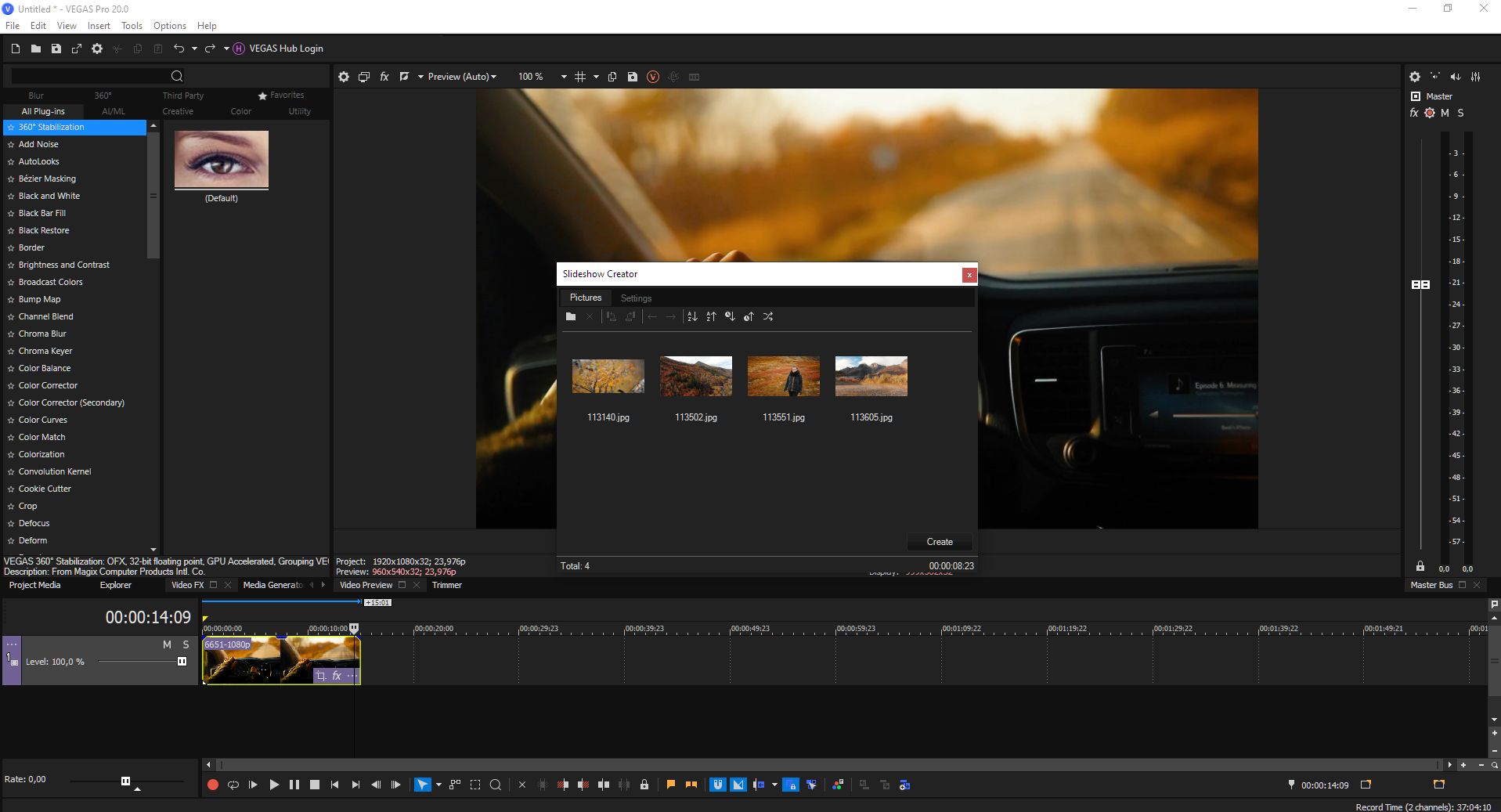1501x812 pixels.
Task: Open Master FX on the Master Bus
Action: (x=1414, y=113)
